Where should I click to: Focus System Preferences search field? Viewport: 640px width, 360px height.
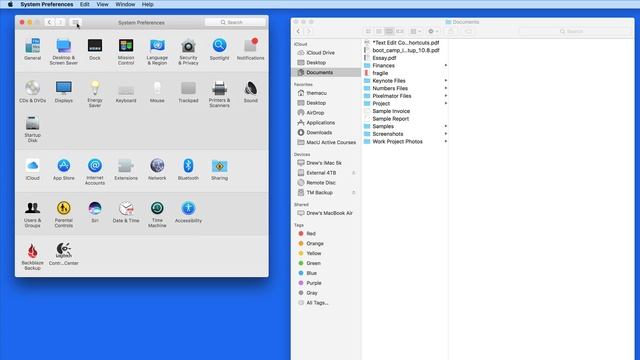click(x=235, y=22)
